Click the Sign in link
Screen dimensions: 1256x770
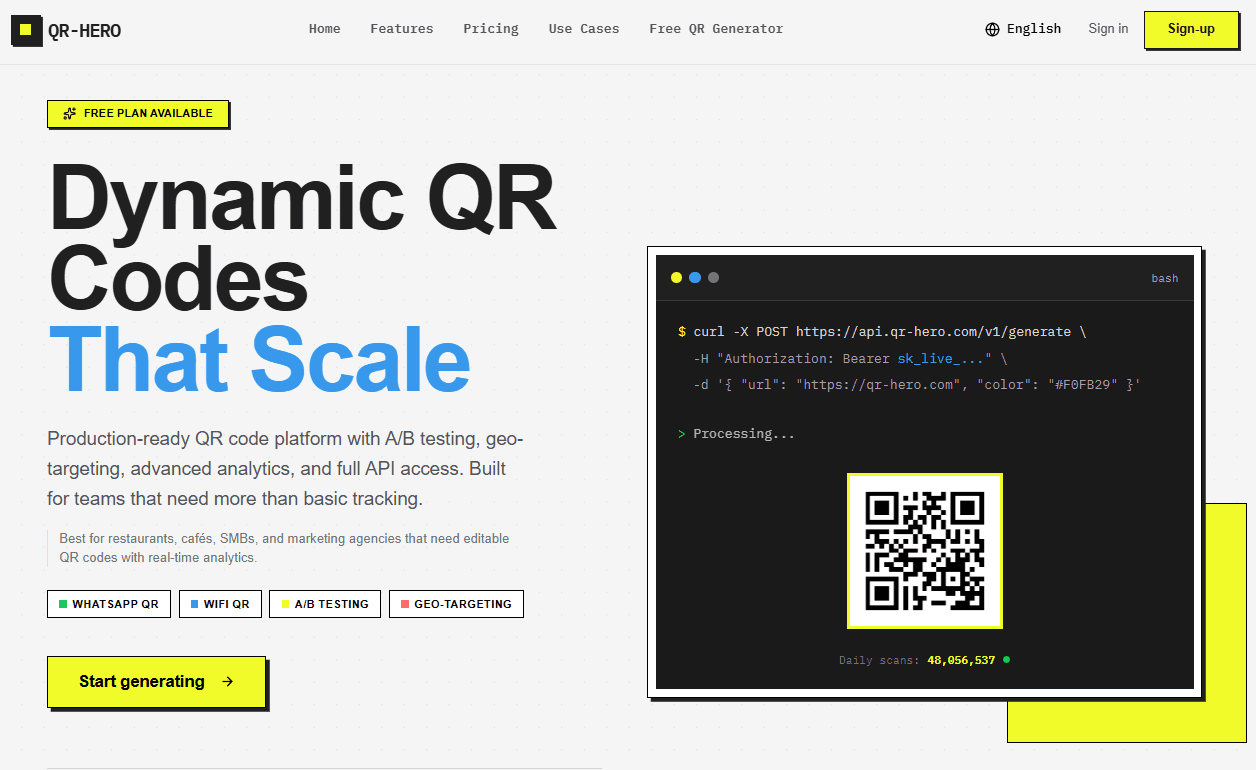pos(1107,29)
